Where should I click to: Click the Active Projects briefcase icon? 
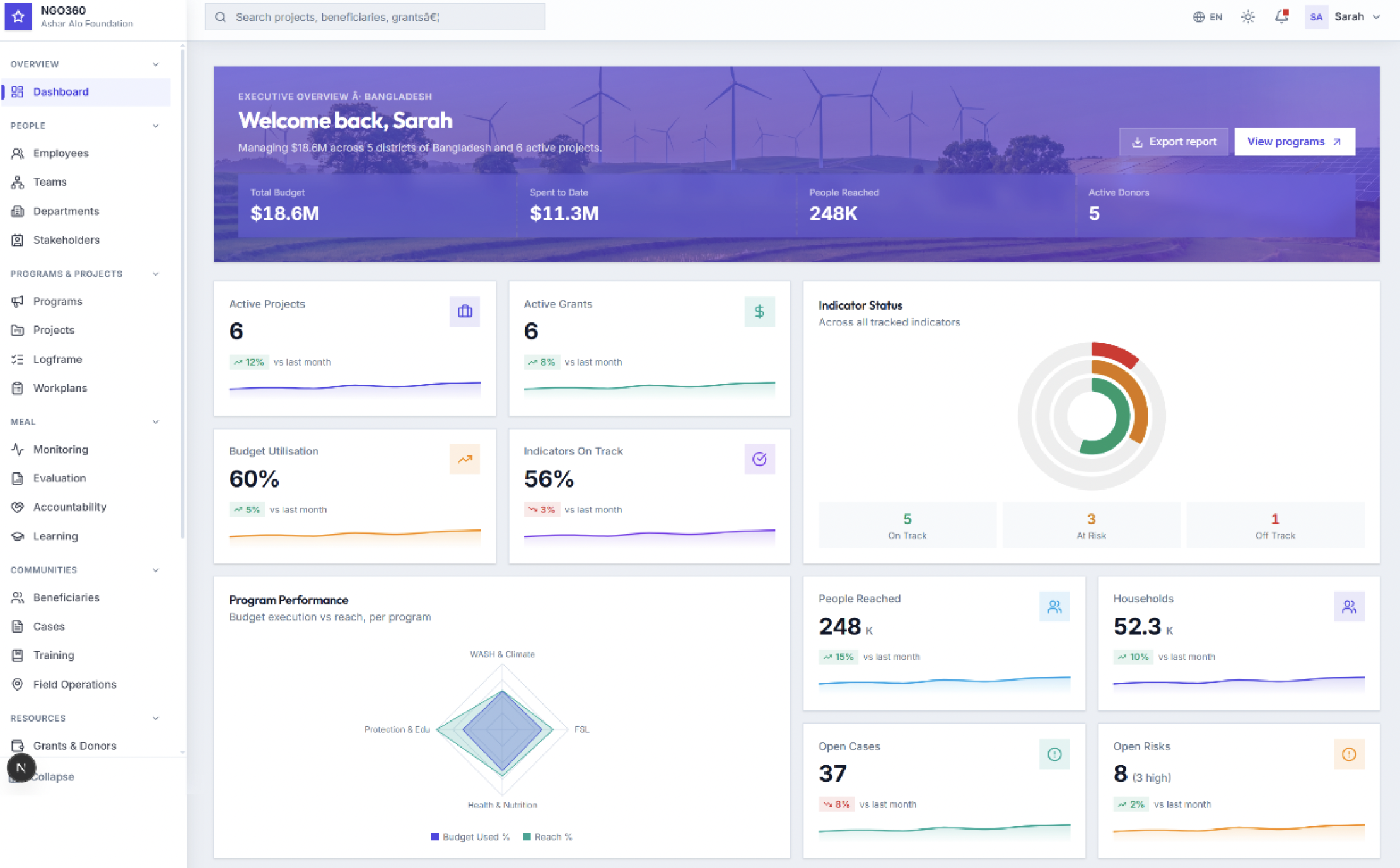click(465, 312)
